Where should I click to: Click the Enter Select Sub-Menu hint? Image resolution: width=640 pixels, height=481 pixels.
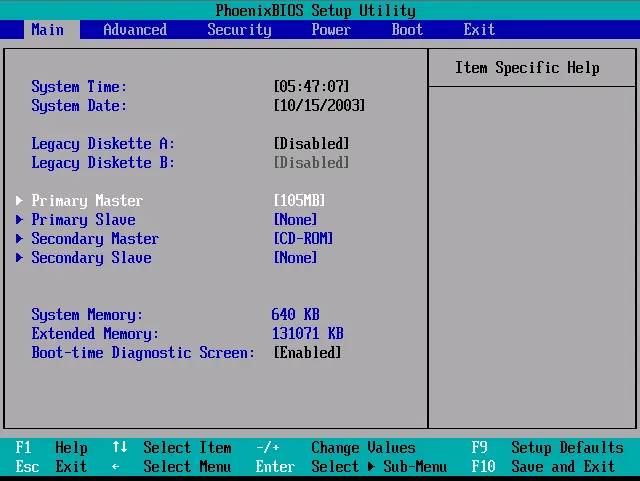point(351,466)
